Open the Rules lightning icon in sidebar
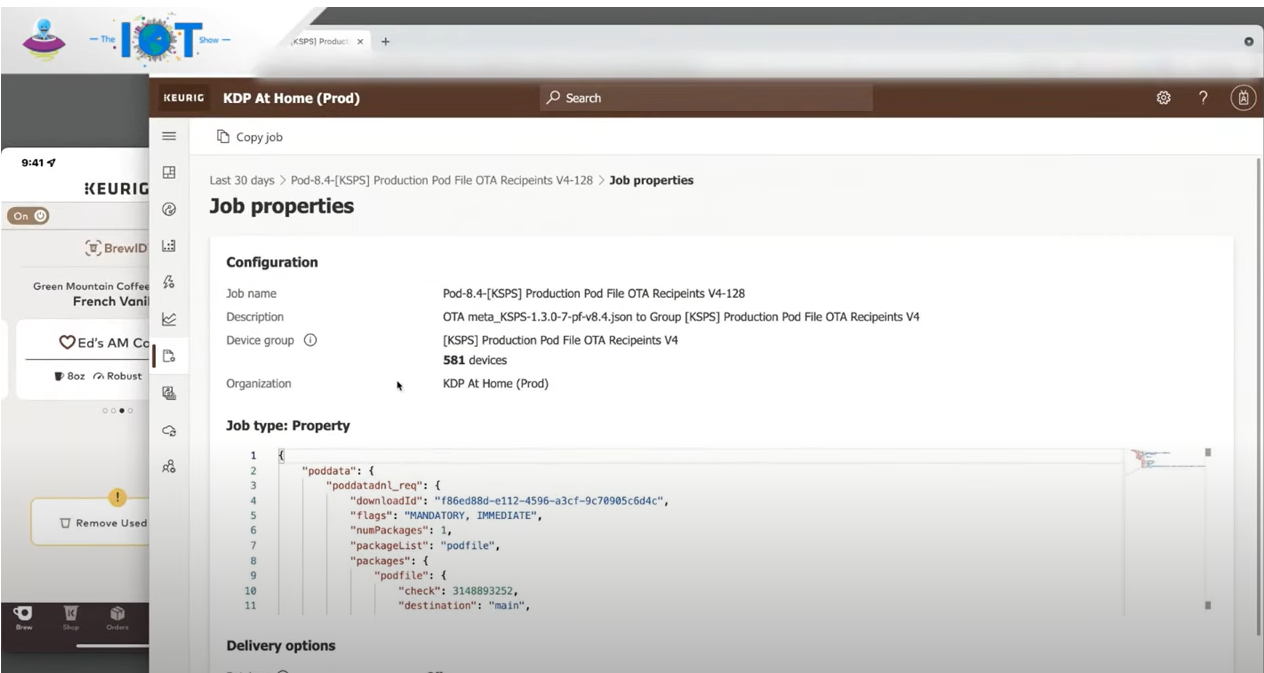This screenshot has height=673, width=1264. tap(168, 282)
